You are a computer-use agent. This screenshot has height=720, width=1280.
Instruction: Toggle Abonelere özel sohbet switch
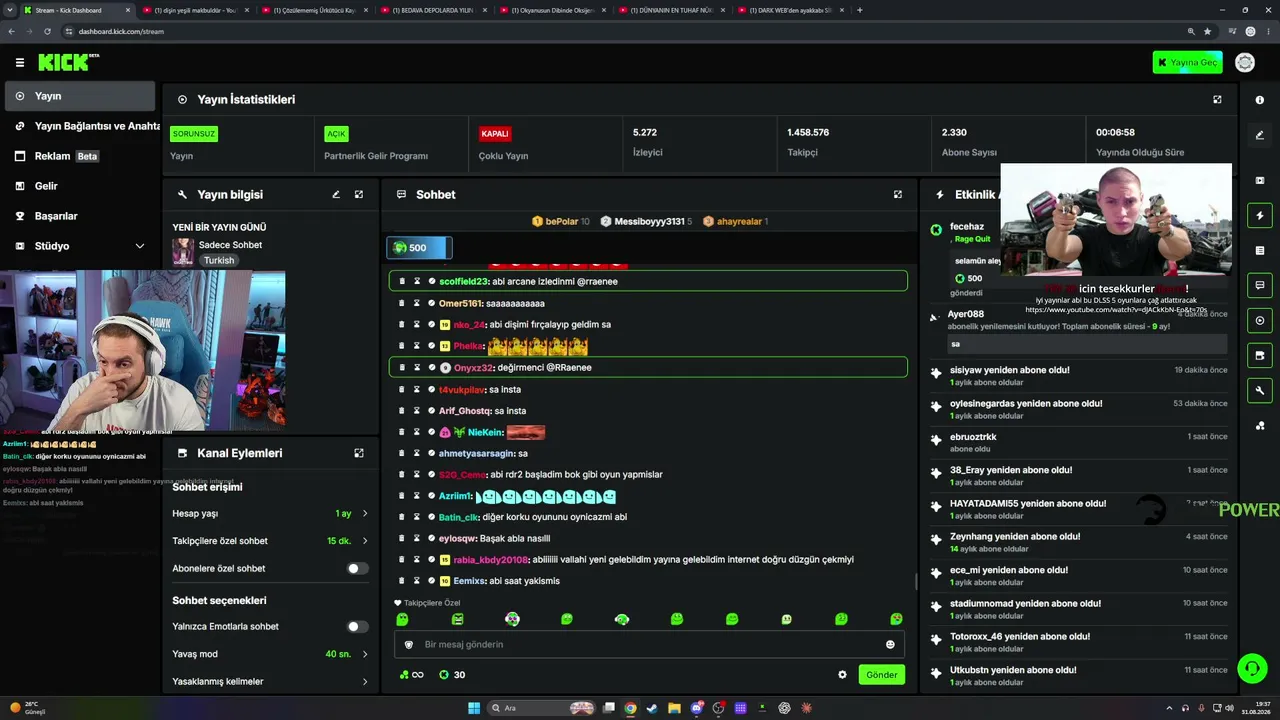(x=357, y=569)
